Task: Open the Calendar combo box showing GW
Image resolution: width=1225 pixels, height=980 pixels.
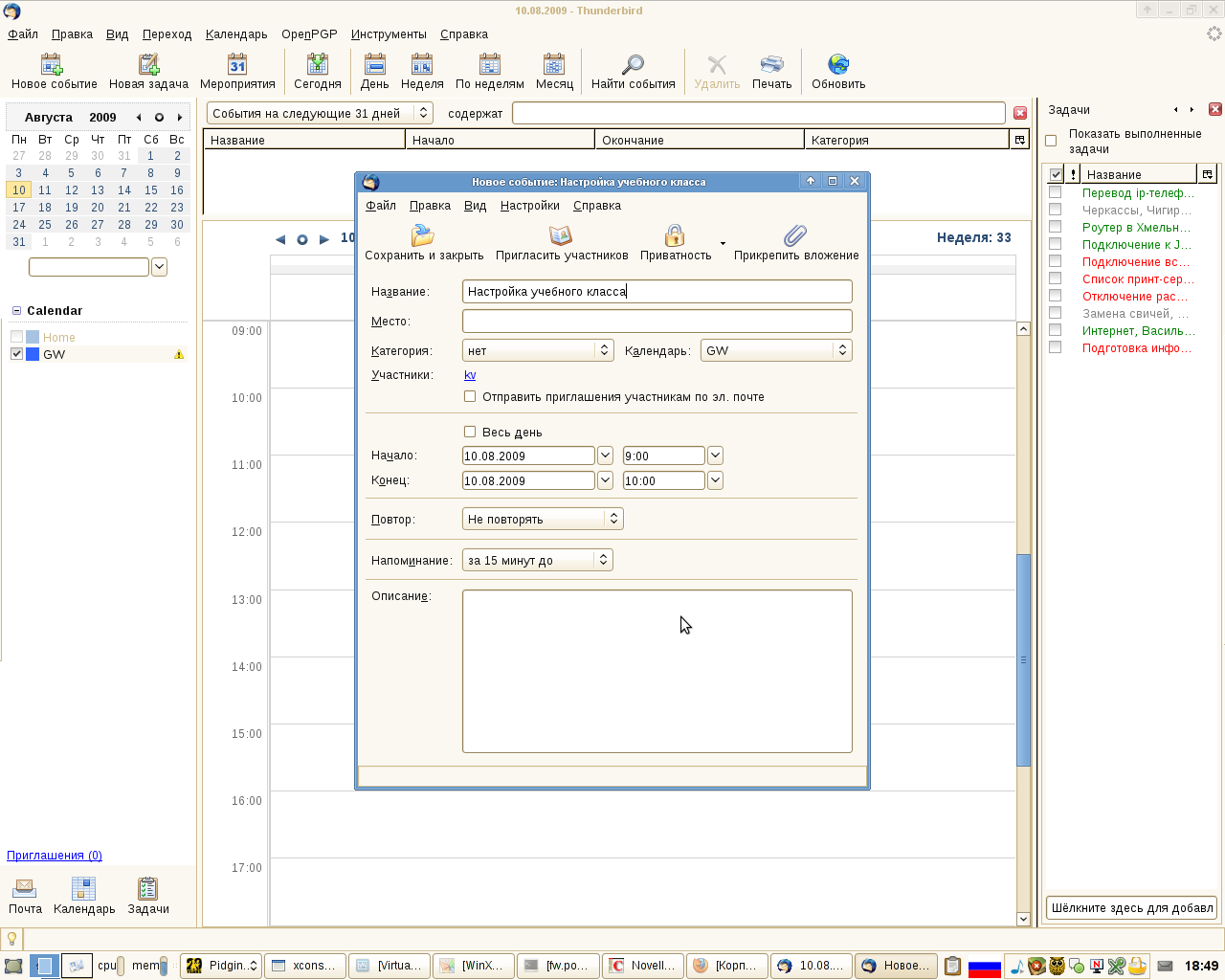Action: 776,350
